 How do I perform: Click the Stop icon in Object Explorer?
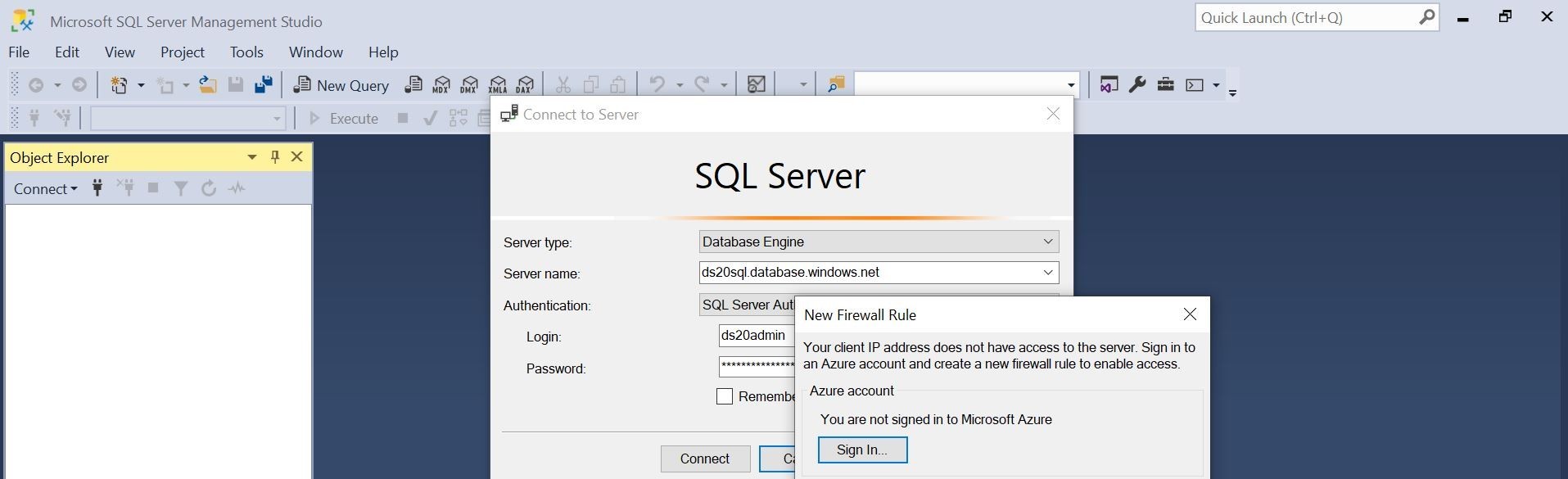click(x=153, y=188)
